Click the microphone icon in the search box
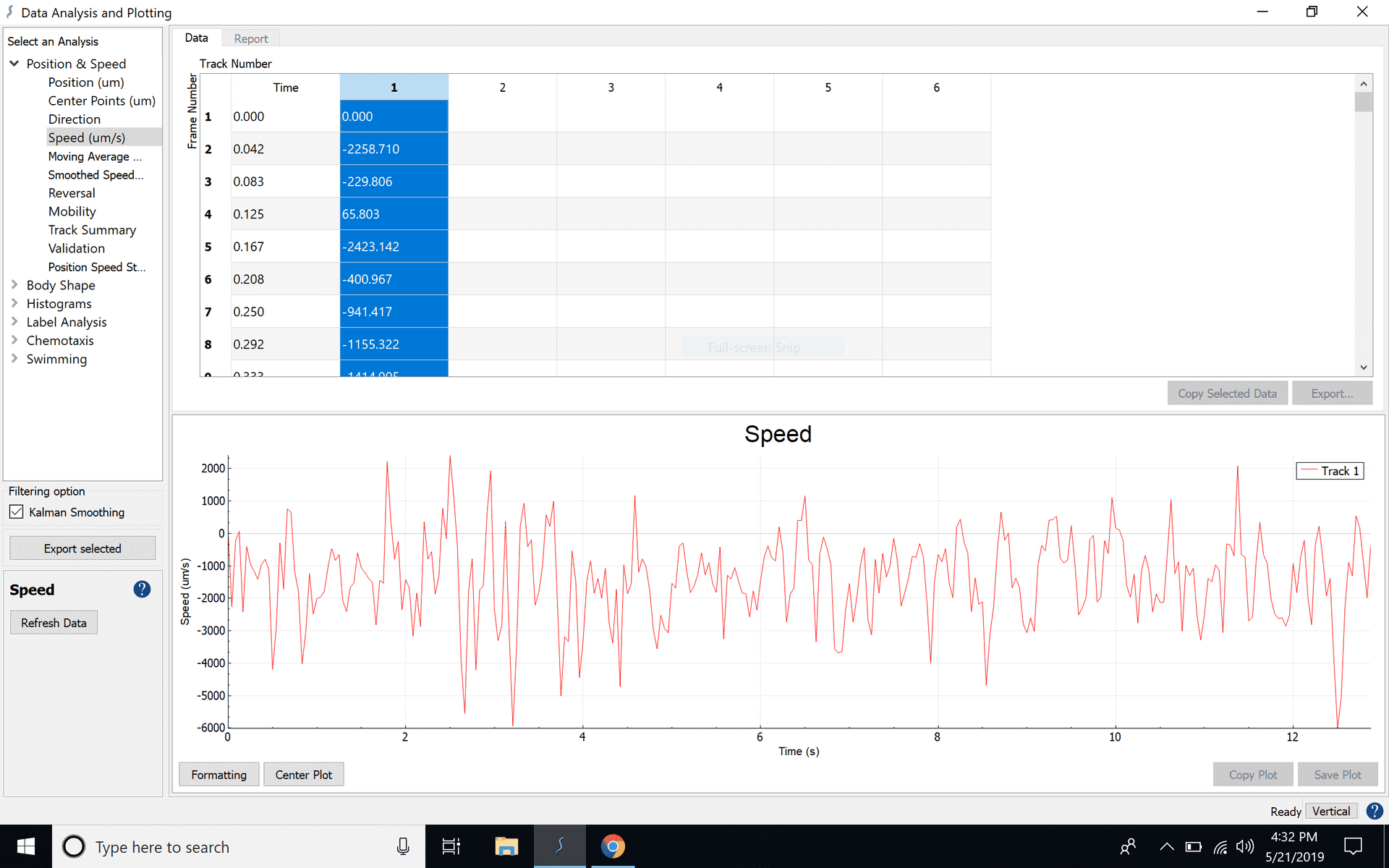Image resolution: width=1389 pixels, height=868 pixels. (403, 846)
